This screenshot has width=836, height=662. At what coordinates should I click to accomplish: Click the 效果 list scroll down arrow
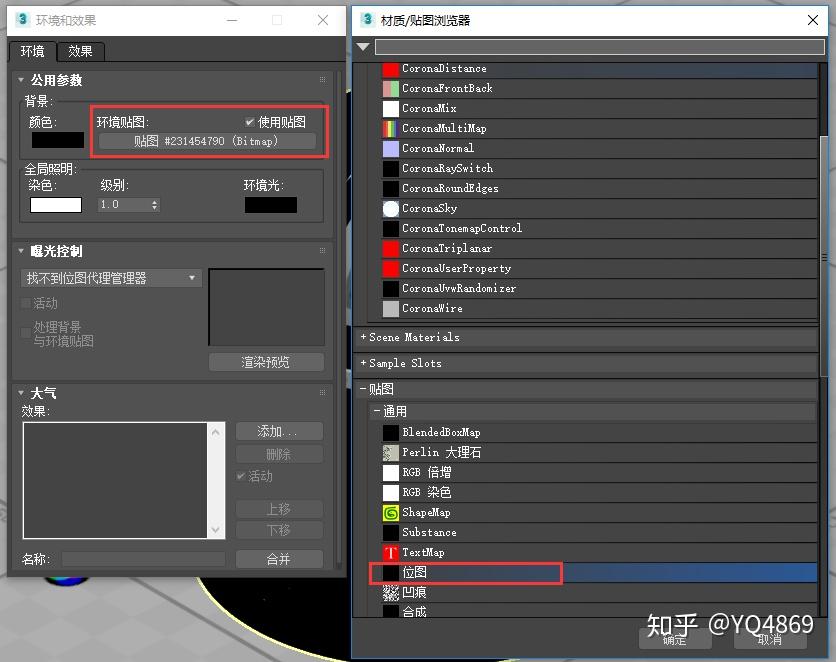point(215,529)
